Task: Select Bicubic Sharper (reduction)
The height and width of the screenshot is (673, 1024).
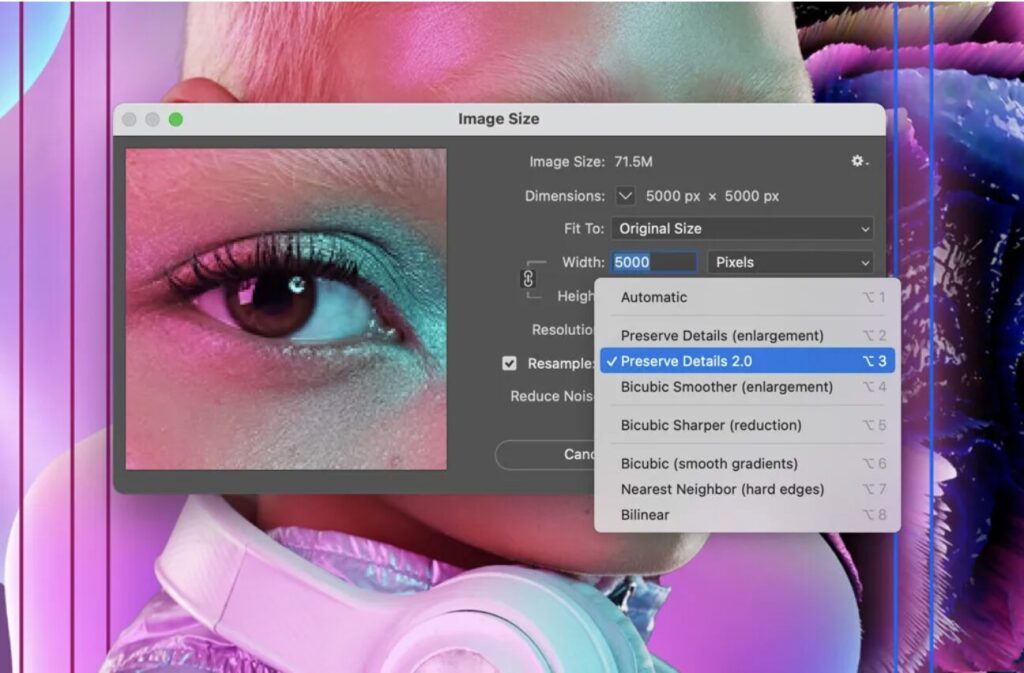Action: (711, 425)
